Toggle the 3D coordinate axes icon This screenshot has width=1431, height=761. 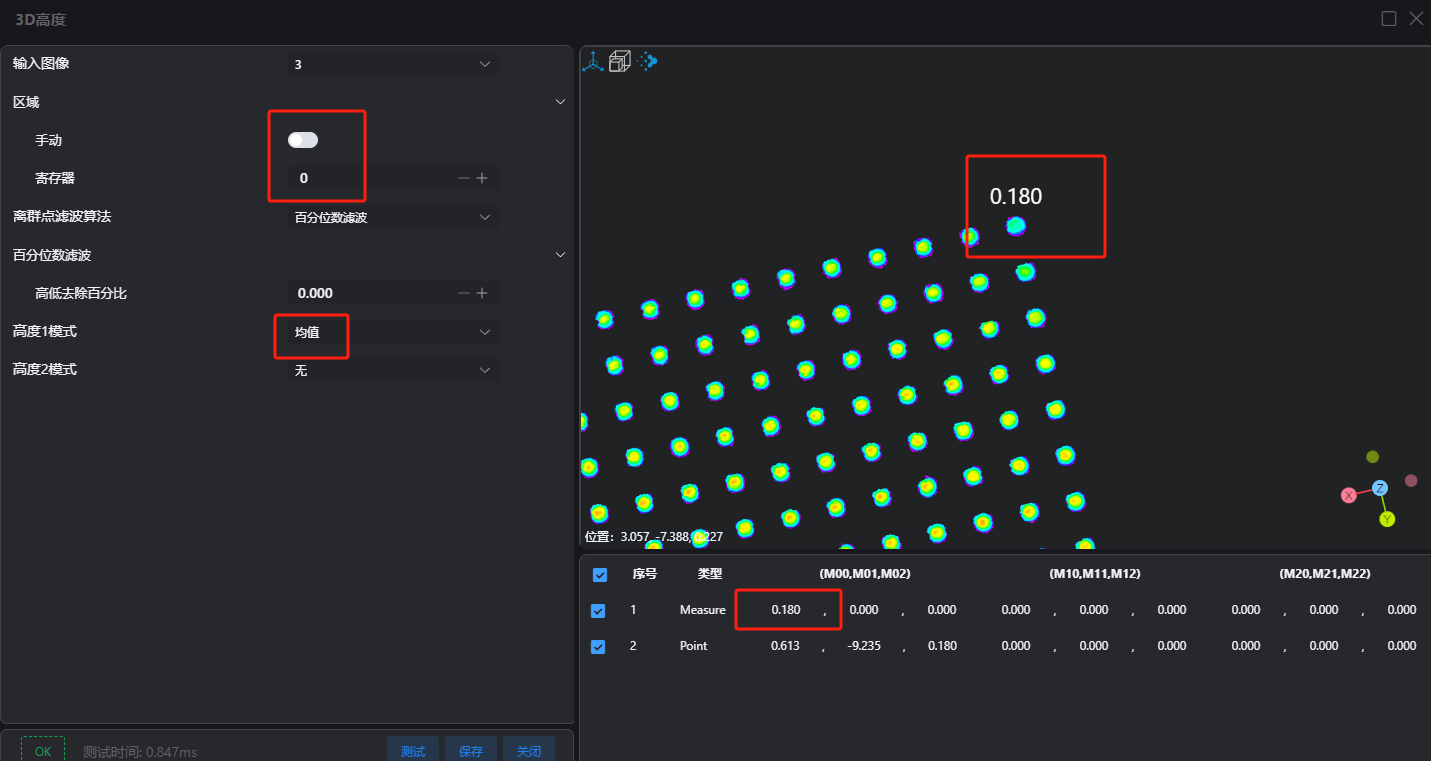593,62
